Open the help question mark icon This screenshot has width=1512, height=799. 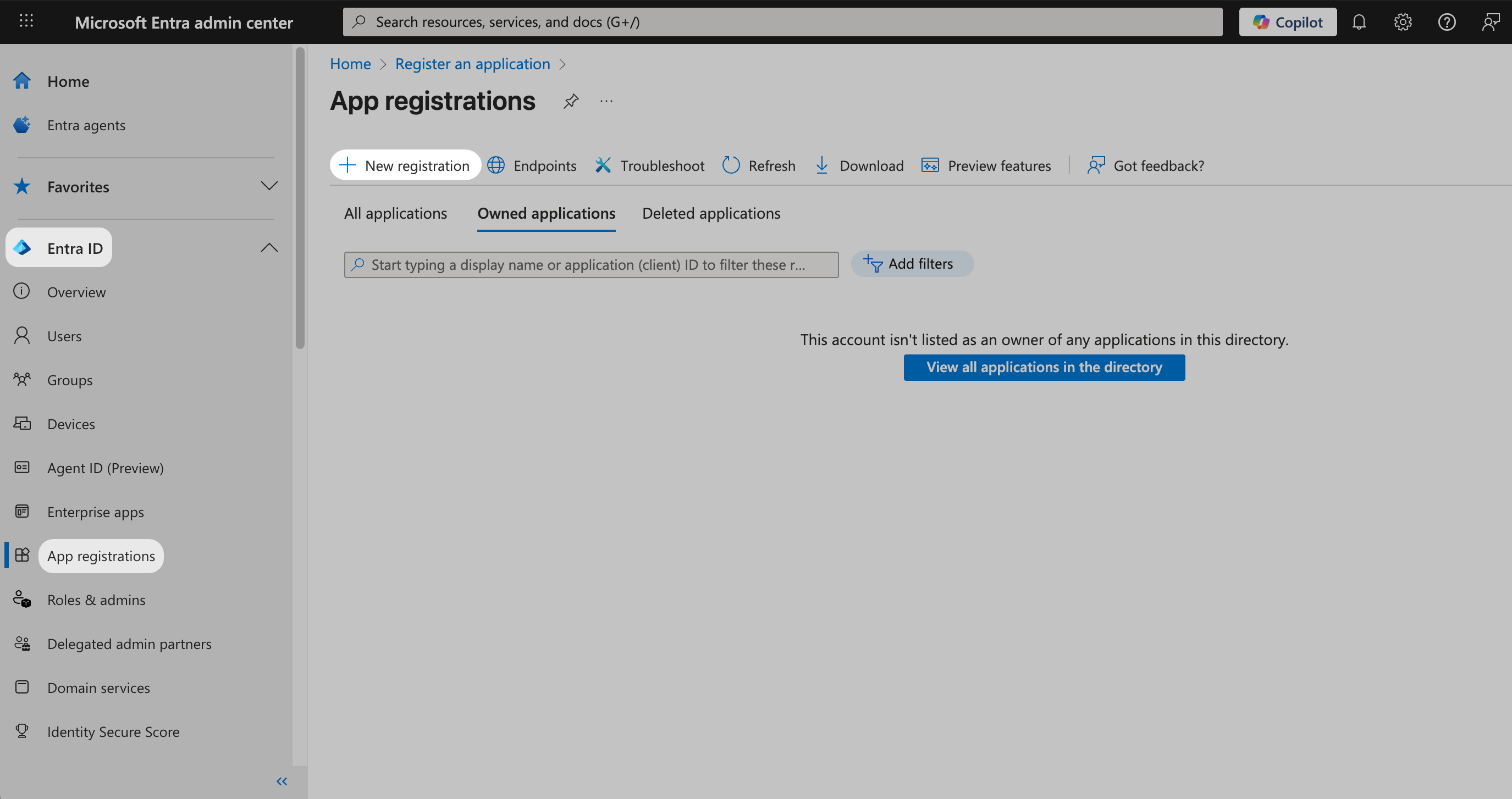pyautogui.click(x=1447, y=21)
